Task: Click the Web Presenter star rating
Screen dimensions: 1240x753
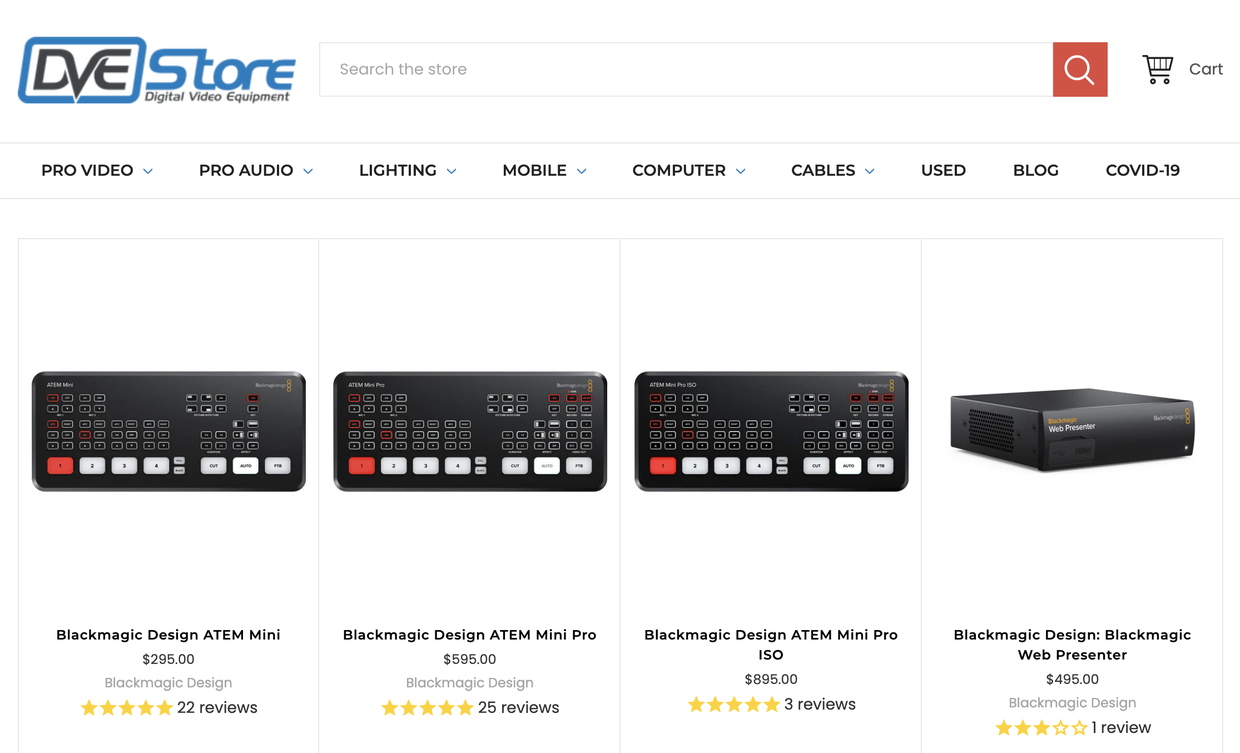Action: tap(1040, 728)
